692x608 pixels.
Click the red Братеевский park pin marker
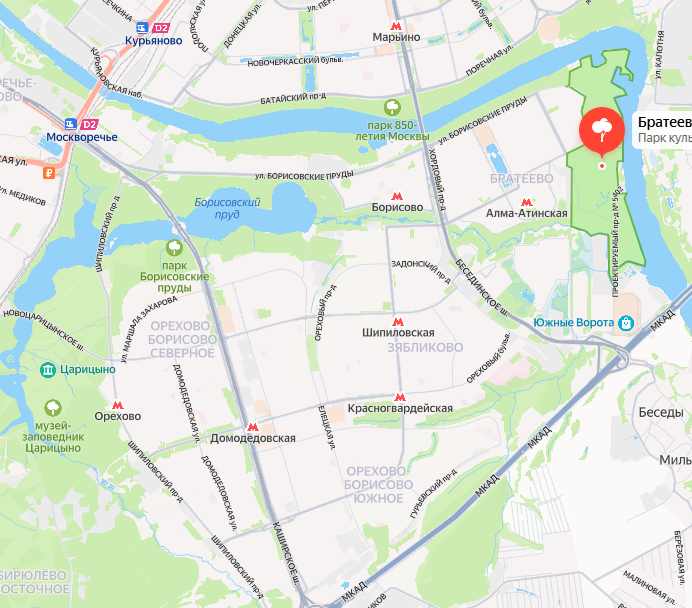[x=602, y=129]
